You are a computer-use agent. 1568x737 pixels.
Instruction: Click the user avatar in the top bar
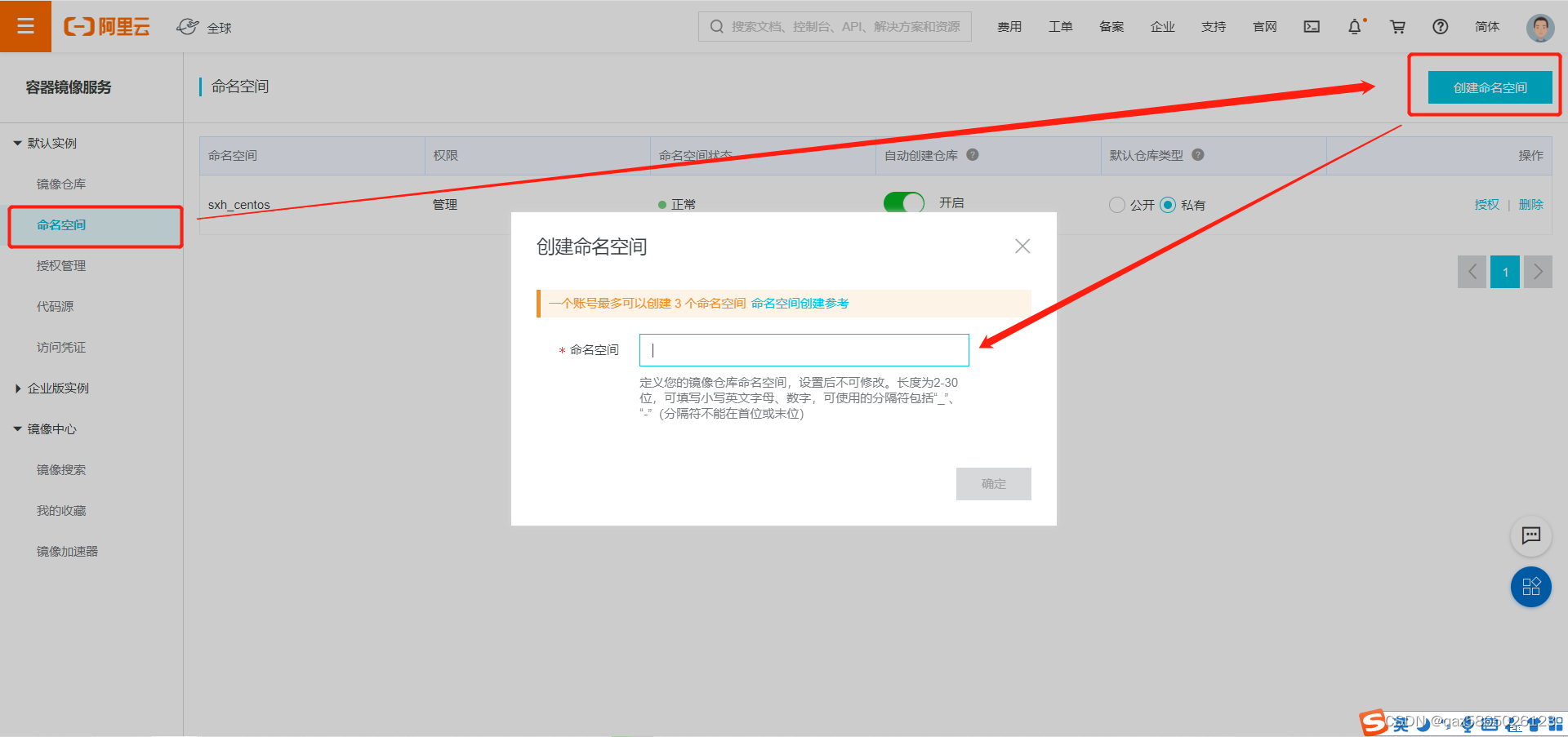click(x=1539, y=26)
